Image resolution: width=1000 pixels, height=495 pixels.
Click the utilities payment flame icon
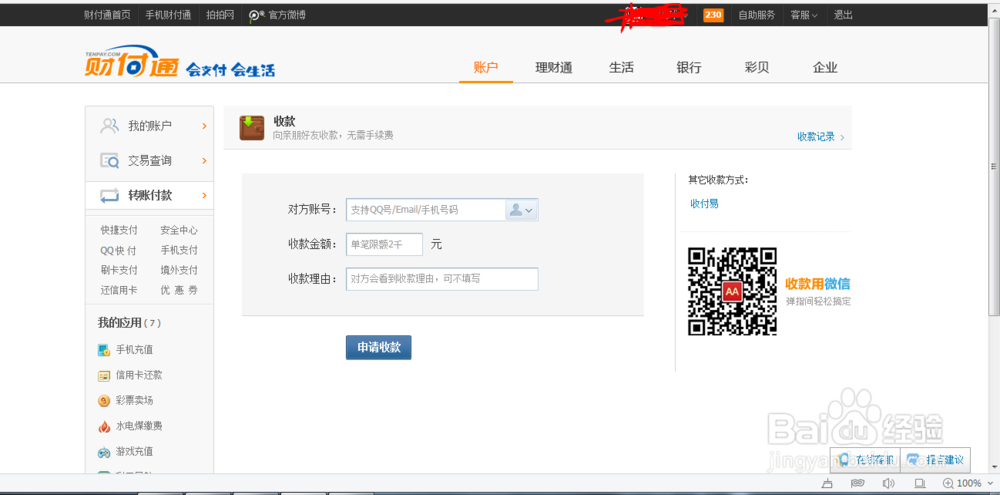pos(104,426)
